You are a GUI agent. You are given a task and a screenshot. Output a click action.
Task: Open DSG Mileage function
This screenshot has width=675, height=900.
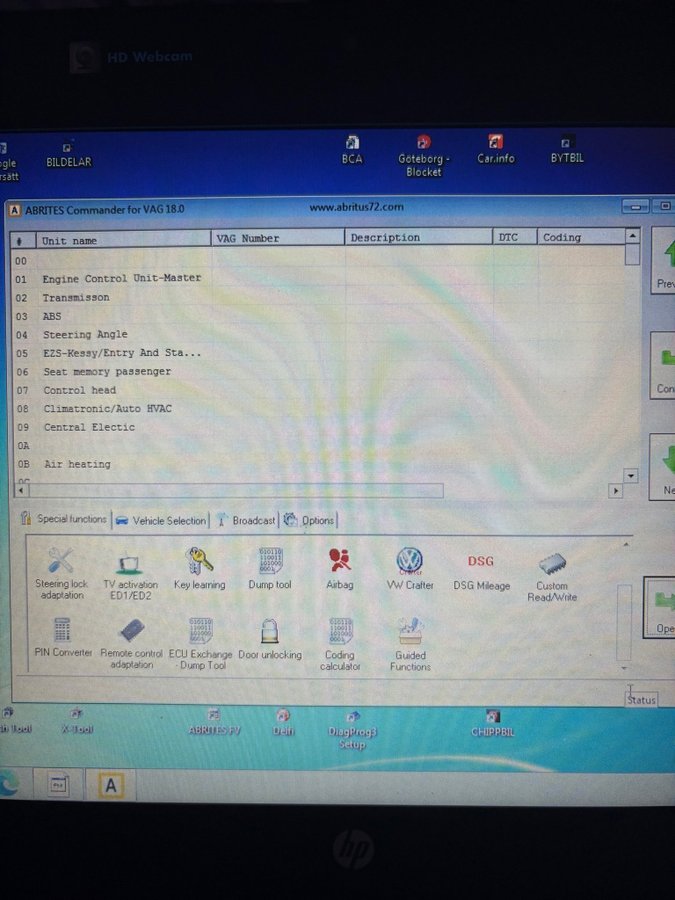[481, 563]
